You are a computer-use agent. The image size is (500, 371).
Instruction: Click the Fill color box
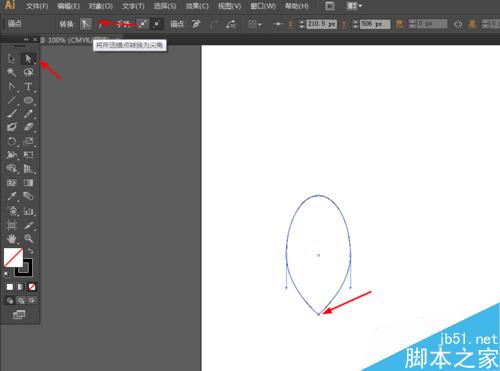[13, 257]
